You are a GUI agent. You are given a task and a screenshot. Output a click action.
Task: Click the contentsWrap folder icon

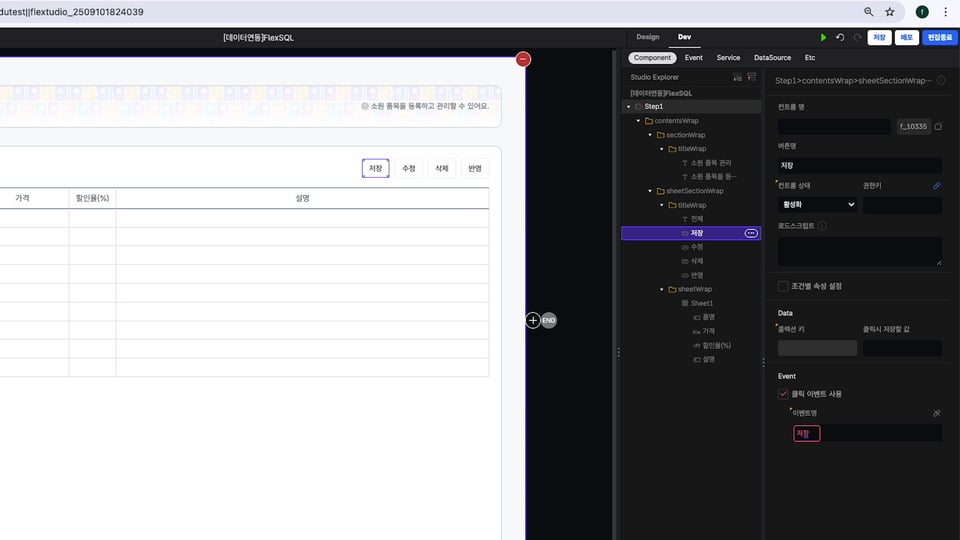[x=649, y=121]
